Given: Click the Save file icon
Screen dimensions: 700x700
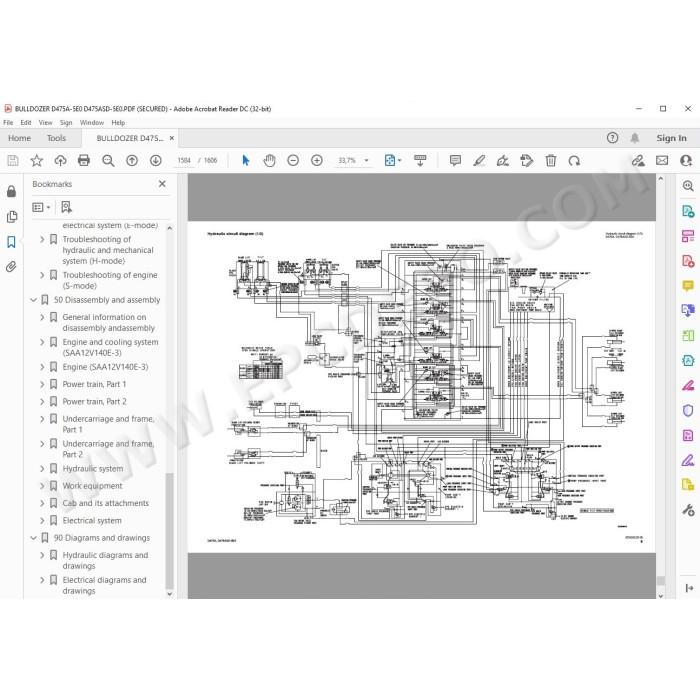Looking at the screenshot, I should pos(13,160).
